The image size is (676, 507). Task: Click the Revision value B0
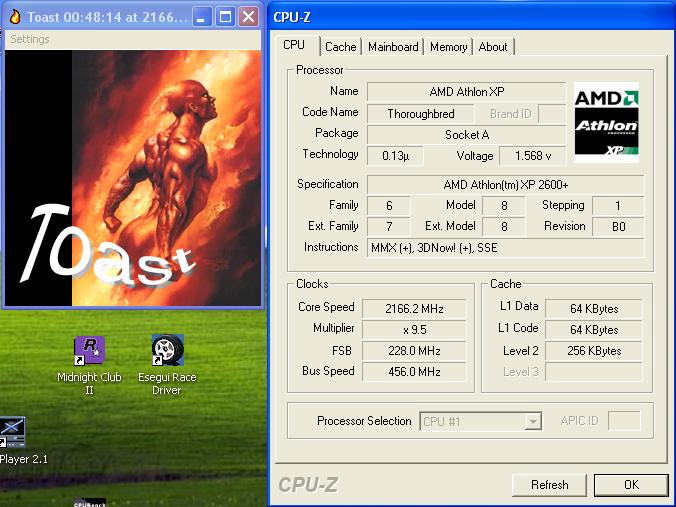(x=618, y=227)
